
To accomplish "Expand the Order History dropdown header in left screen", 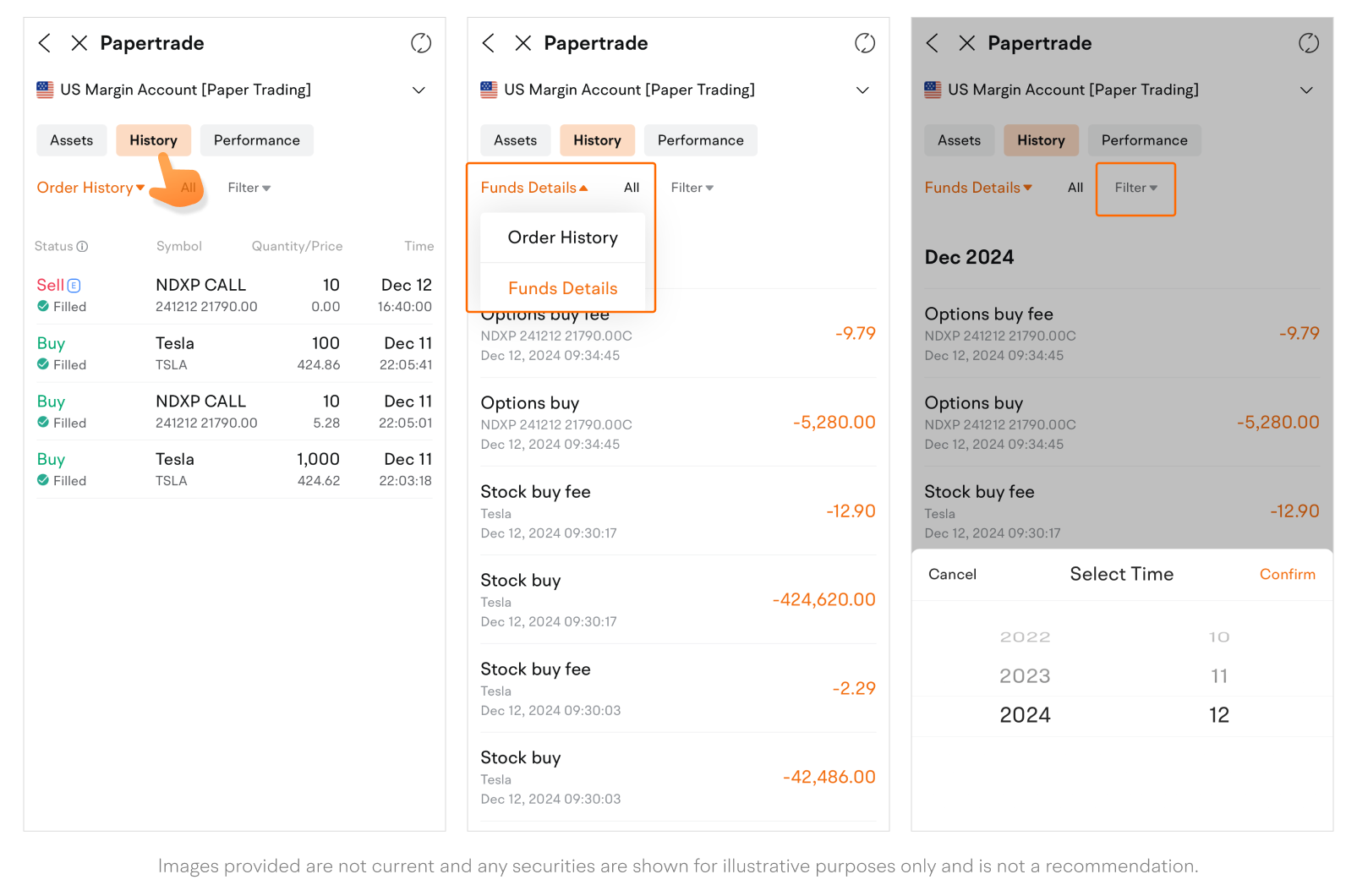I will pos(90,188).
